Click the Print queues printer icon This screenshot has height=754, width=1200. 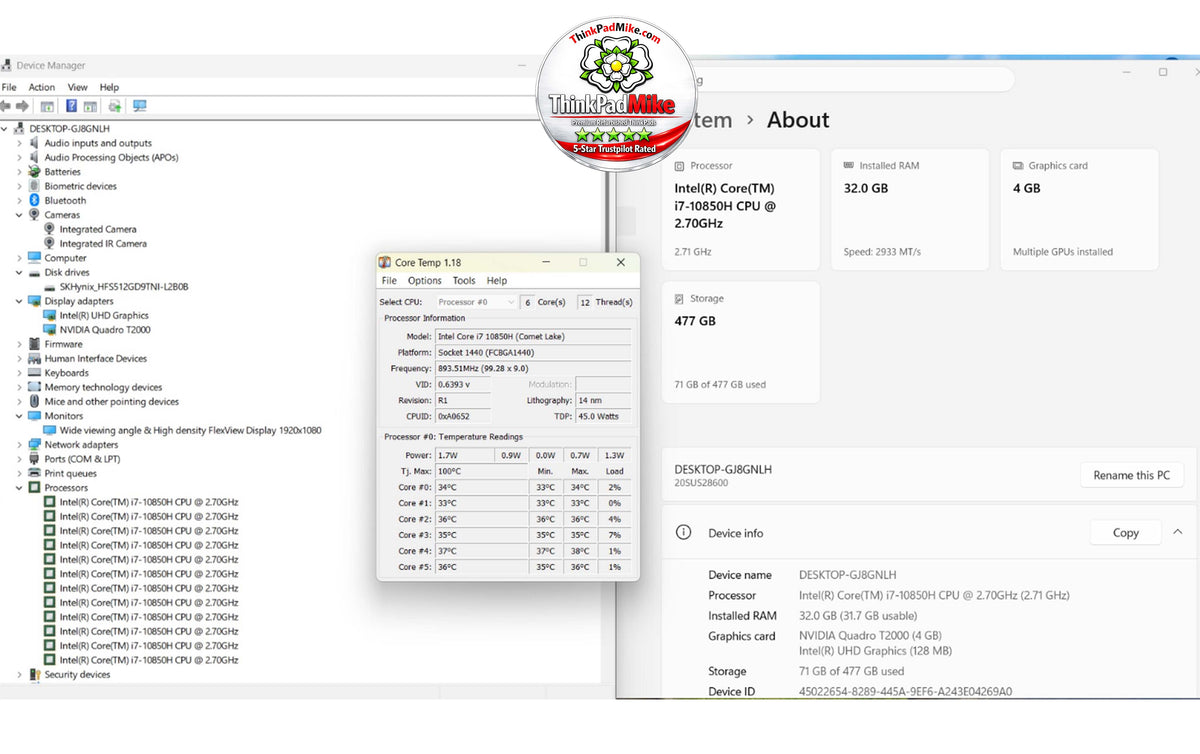35,474
